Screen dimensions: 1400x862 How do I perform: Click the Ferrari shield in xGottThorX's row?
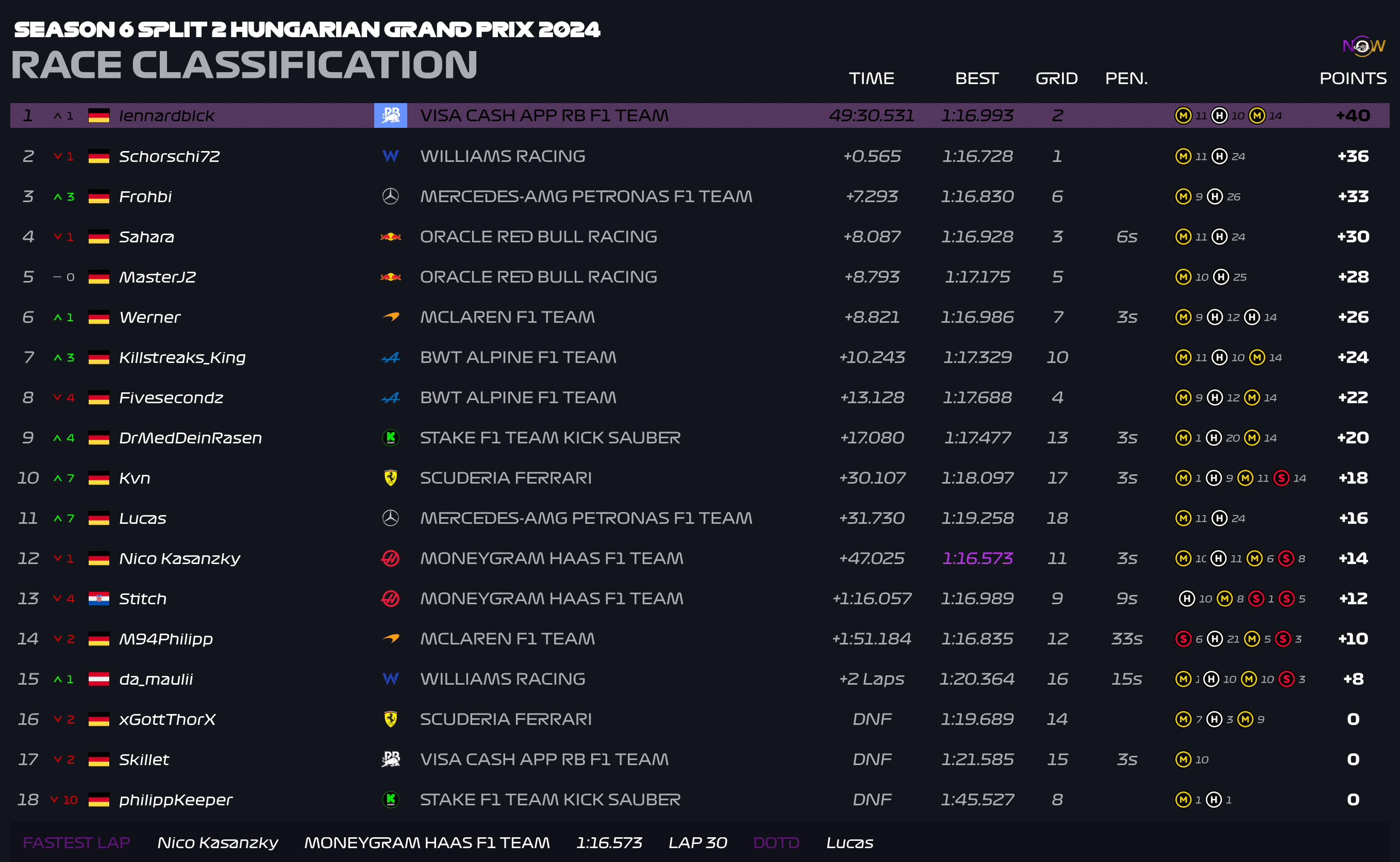coord(391,719)
